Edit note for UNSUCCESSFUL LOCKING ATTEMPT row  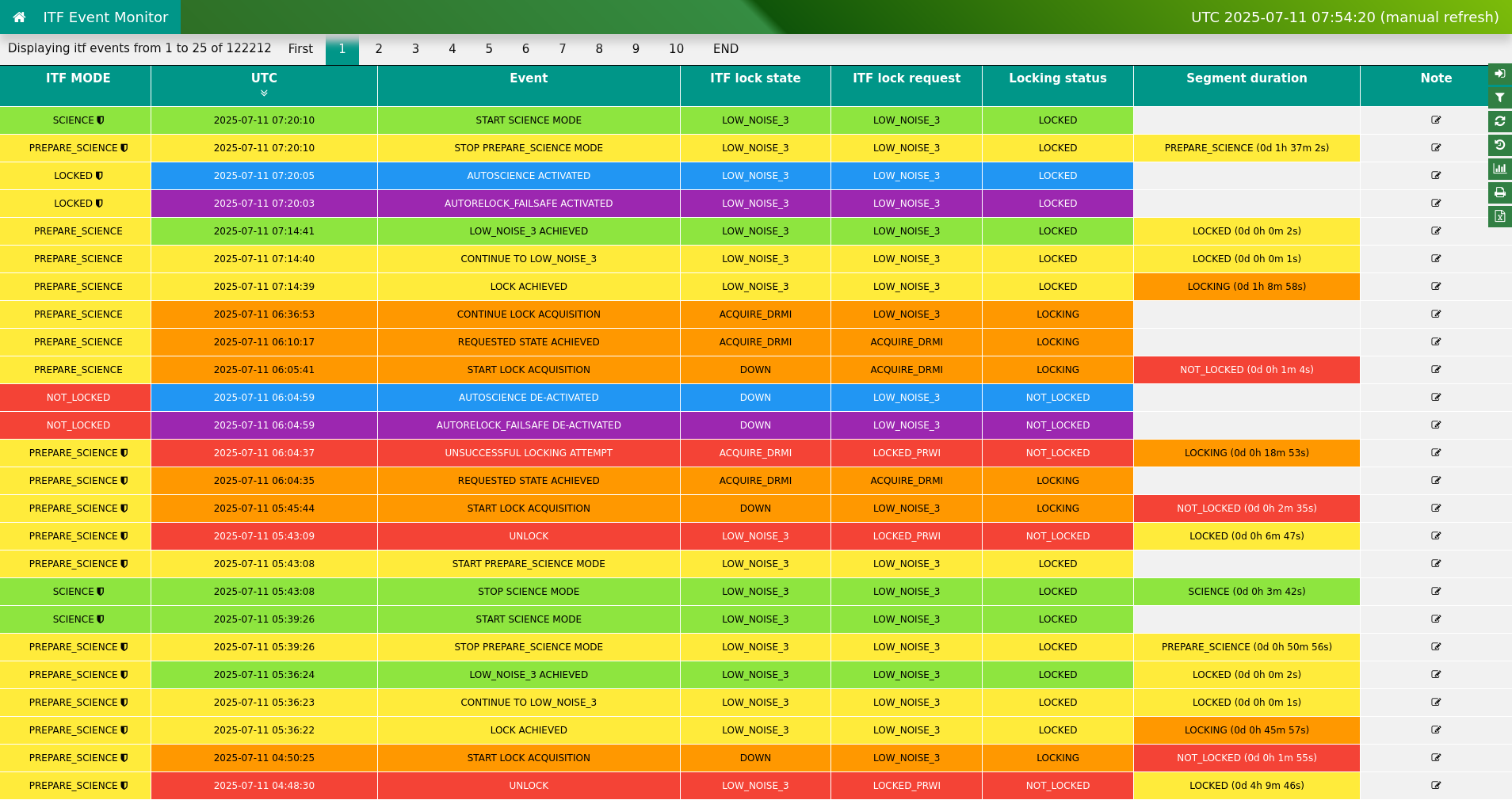[1436, 453]
